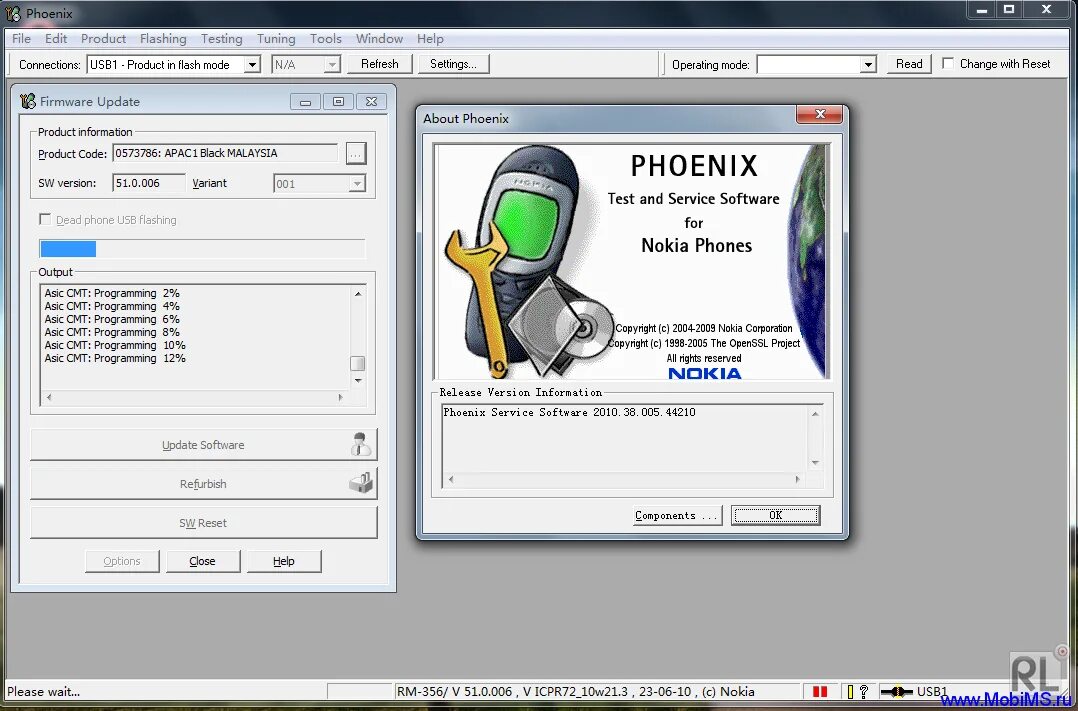Image resolution: width=1078 pixels, height=711 pixels.
Task: Click the SW Reset button
Action: tap(204, 523)
